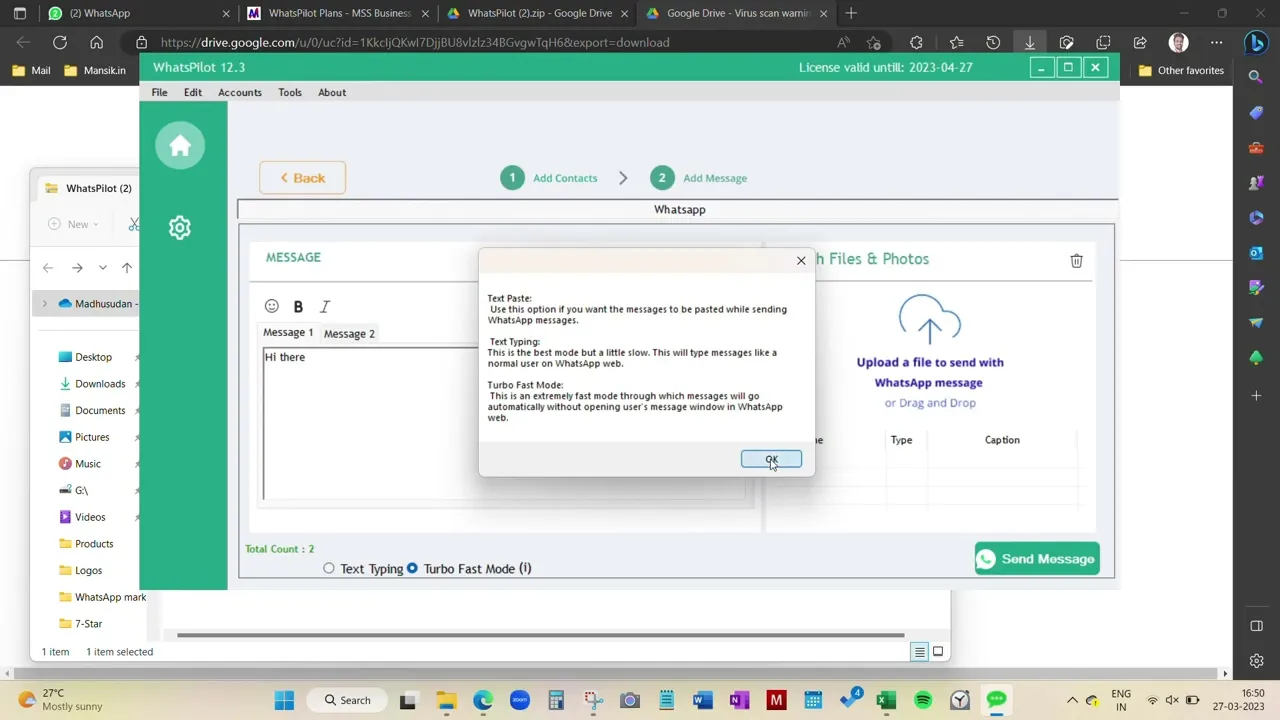Select Pictures in Explorer sidebar
1280x720 pixels.
84,437
